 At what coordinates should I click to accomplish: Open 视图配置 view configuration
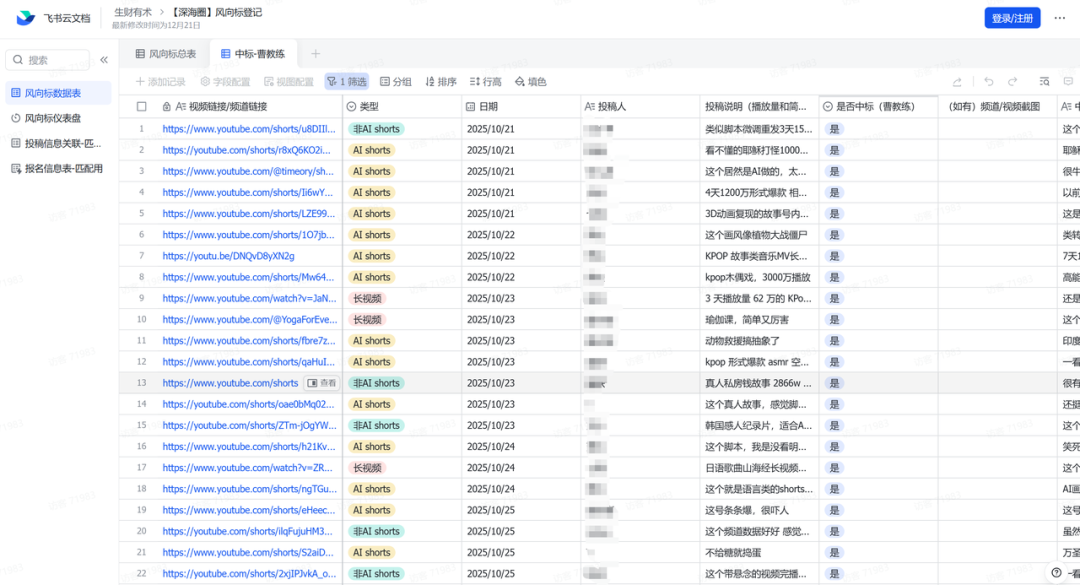pos(289,81)
